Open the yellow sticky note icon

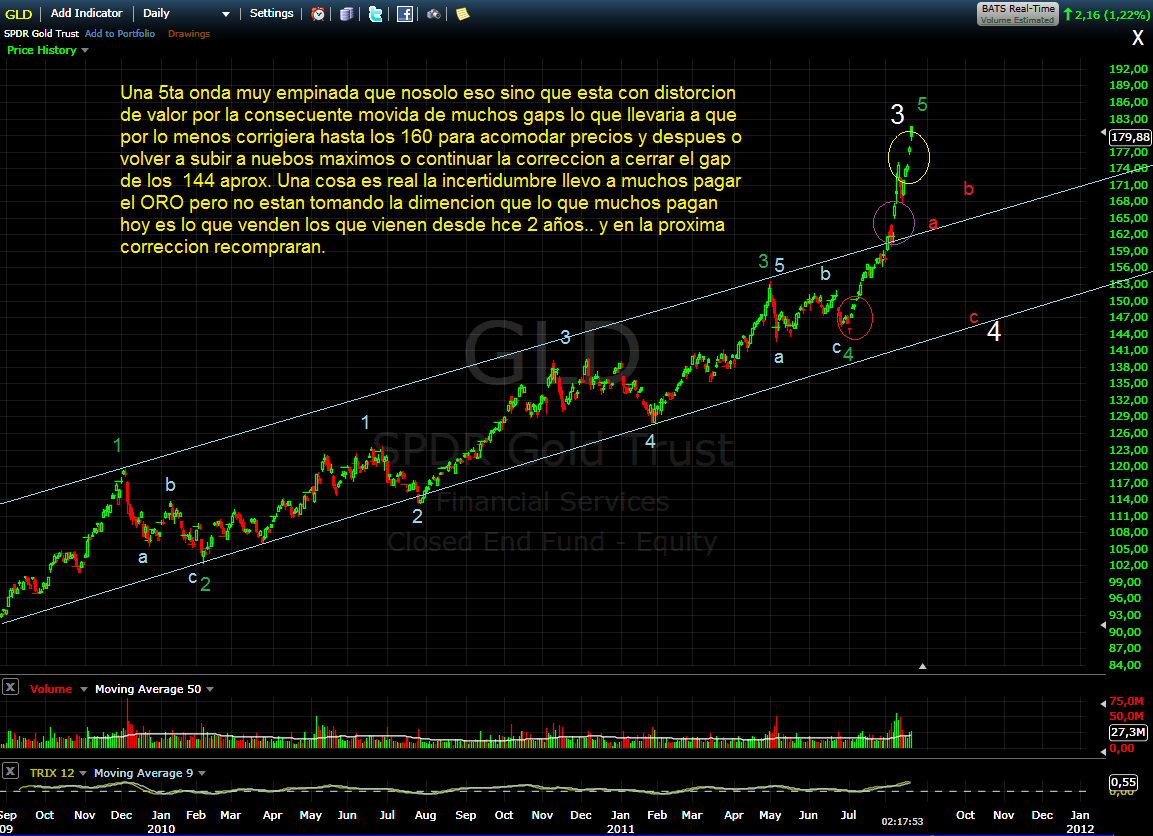[463, 14]
